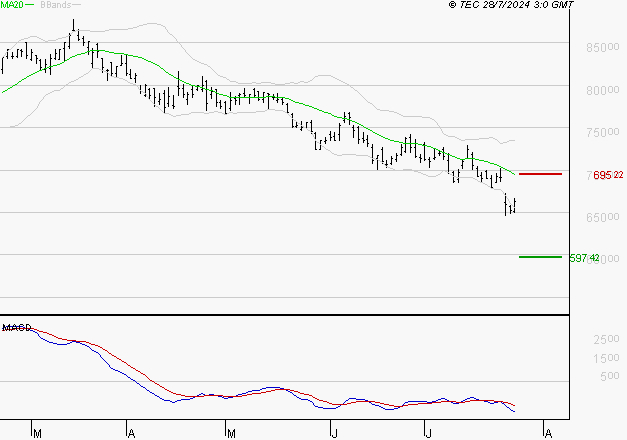Click the second J month axis label

[428, 434]
